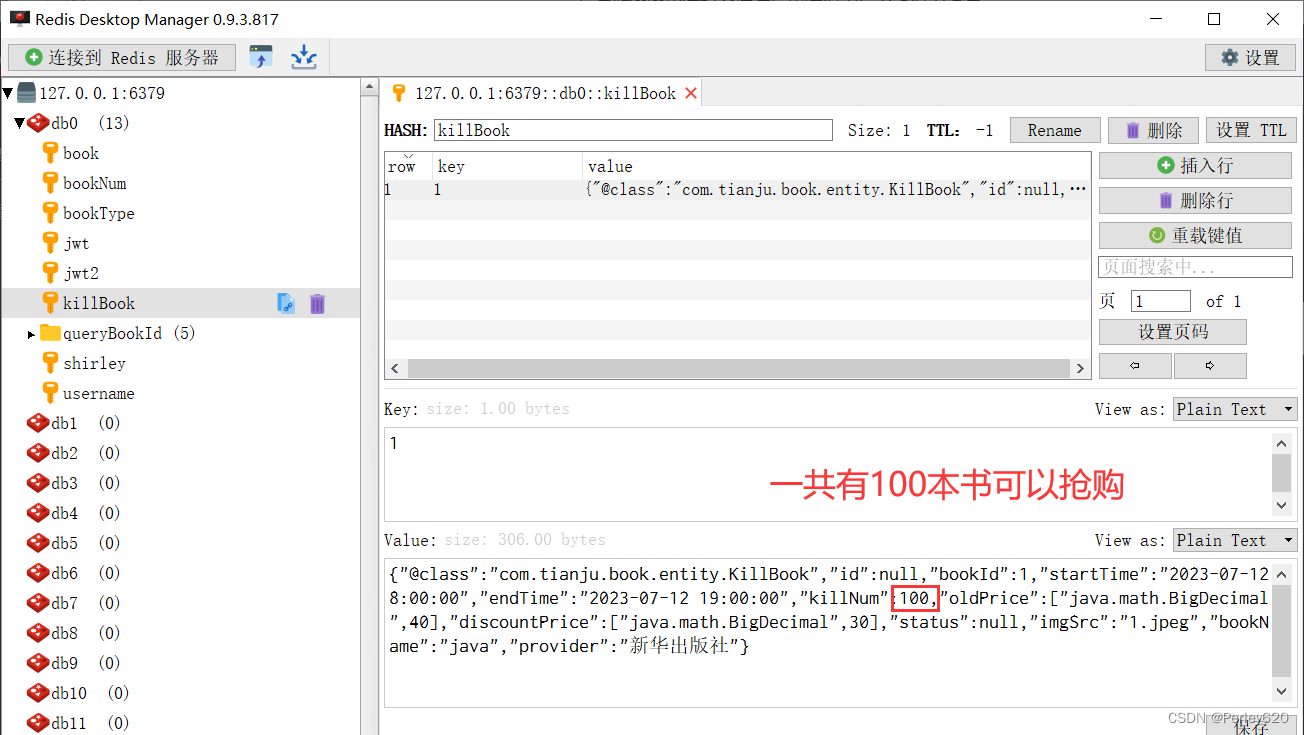Viewport: 1304px width, 735px height.
Task: Click the key icon beside jwt
Action: coord(51,243)
